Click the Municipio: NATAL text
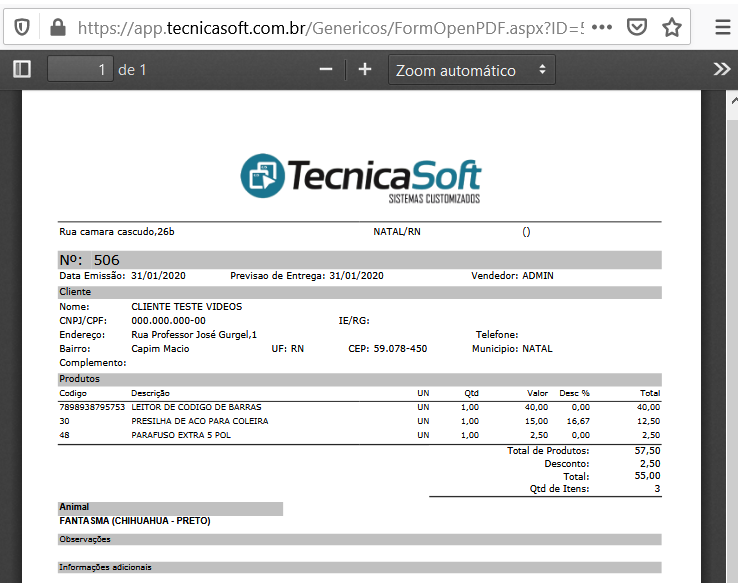 (512, 349)
